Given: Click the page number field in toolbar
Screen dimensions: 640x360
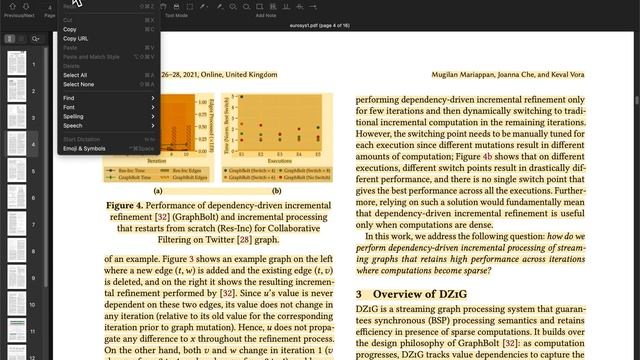Looking at the screenshot, I should tap(50, 7).
